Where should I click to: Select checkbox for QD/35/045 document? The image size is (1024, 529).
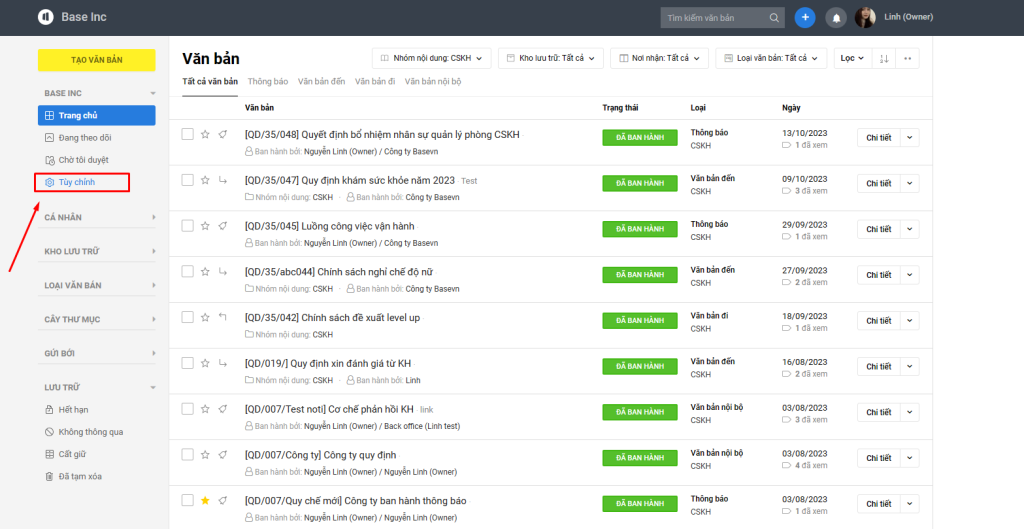coord(187,225)
